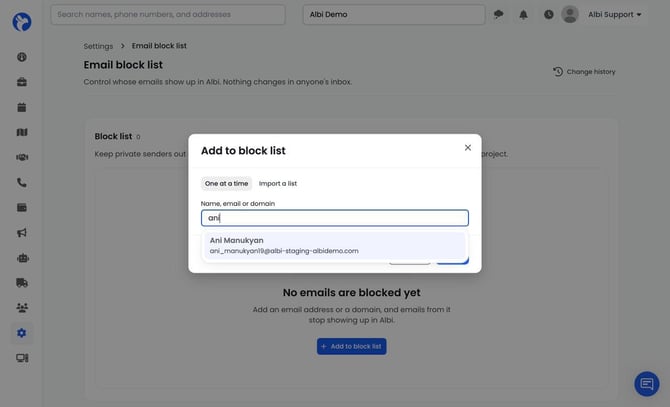Click the Control whose emails show up description
Image resolution: width=670 pixels, height=407 pixels.
point(217,82)
